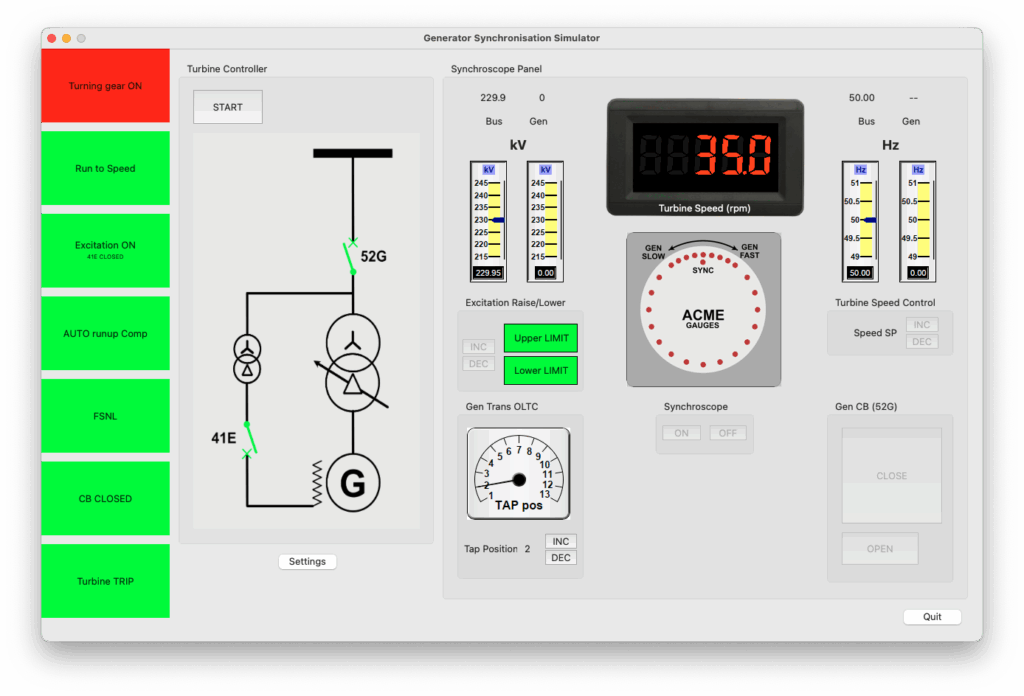This screenshot has height=696, width=1024.
Task: Click the Gen CB CLOSE button
Action: click(x=891, y=476)
